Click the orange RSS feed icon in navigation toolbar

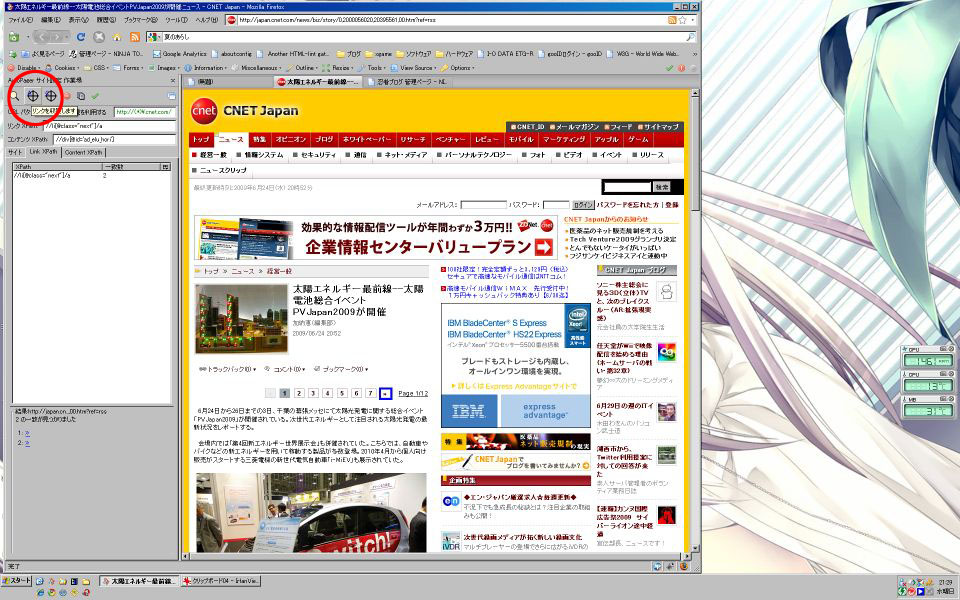(135, 37)
